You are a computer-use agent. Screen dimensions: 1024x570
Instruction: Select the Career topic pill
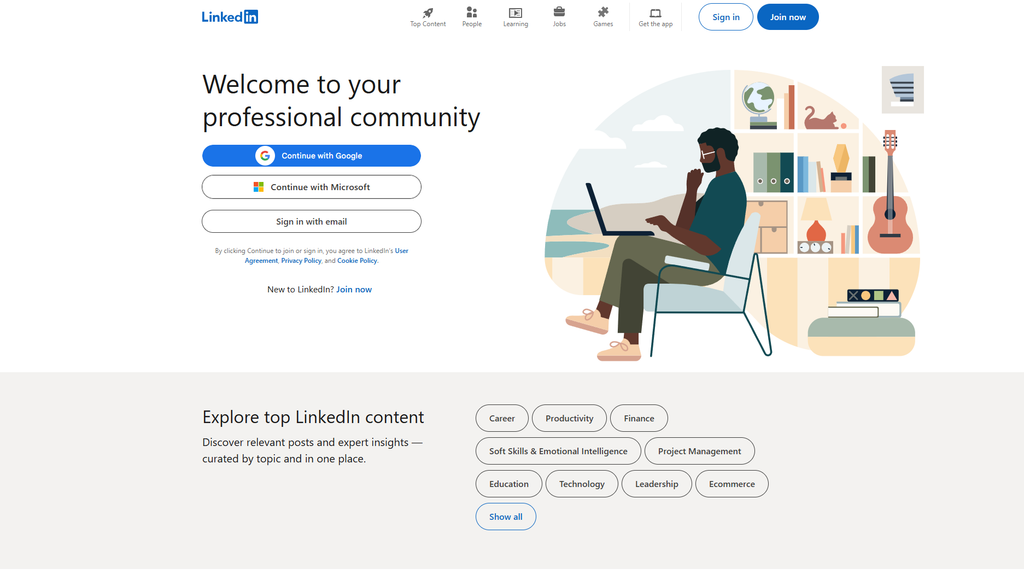[x=502, y=419]
